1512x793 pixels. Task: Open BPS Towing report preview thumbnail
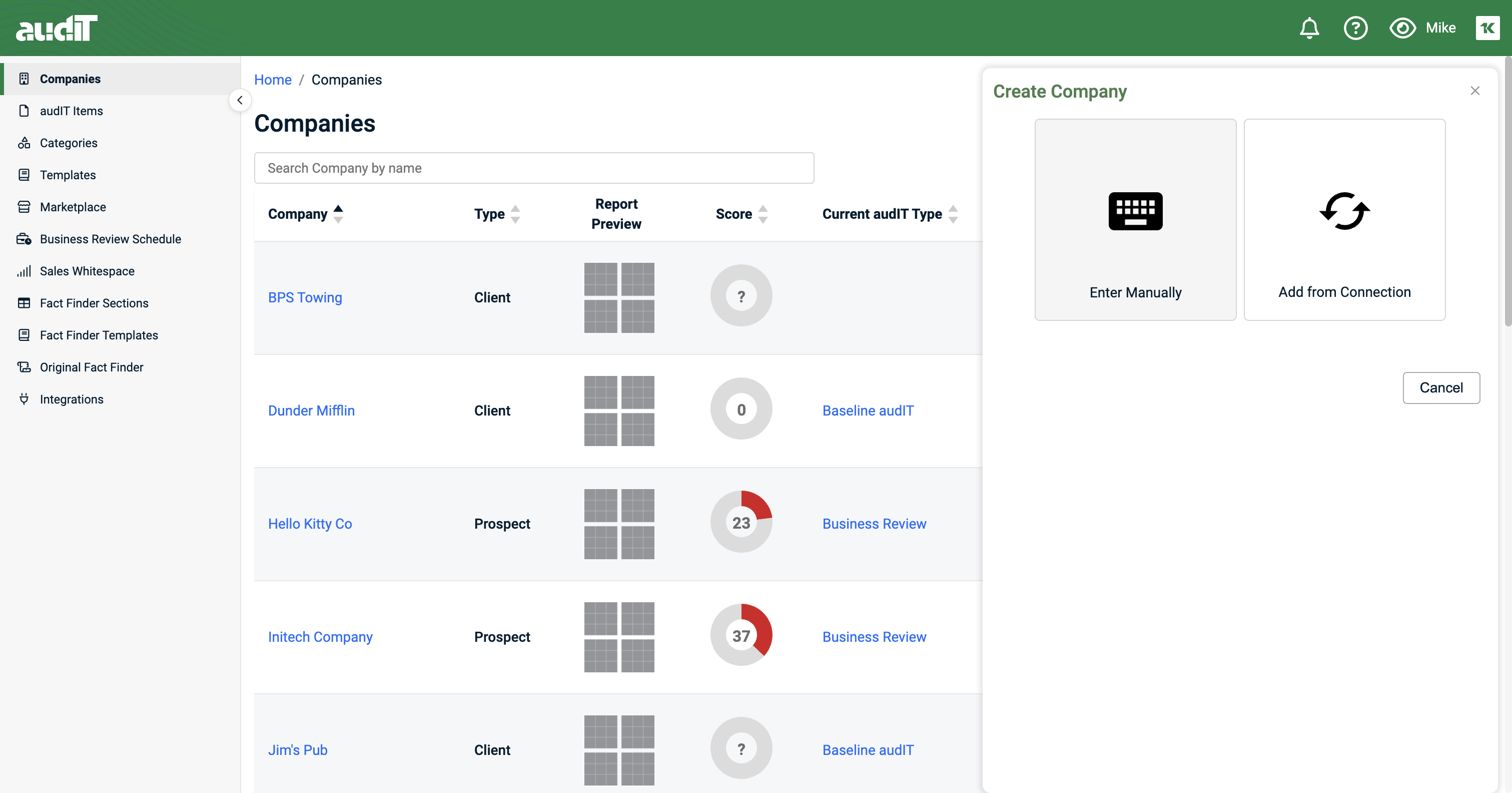point(618,297)
